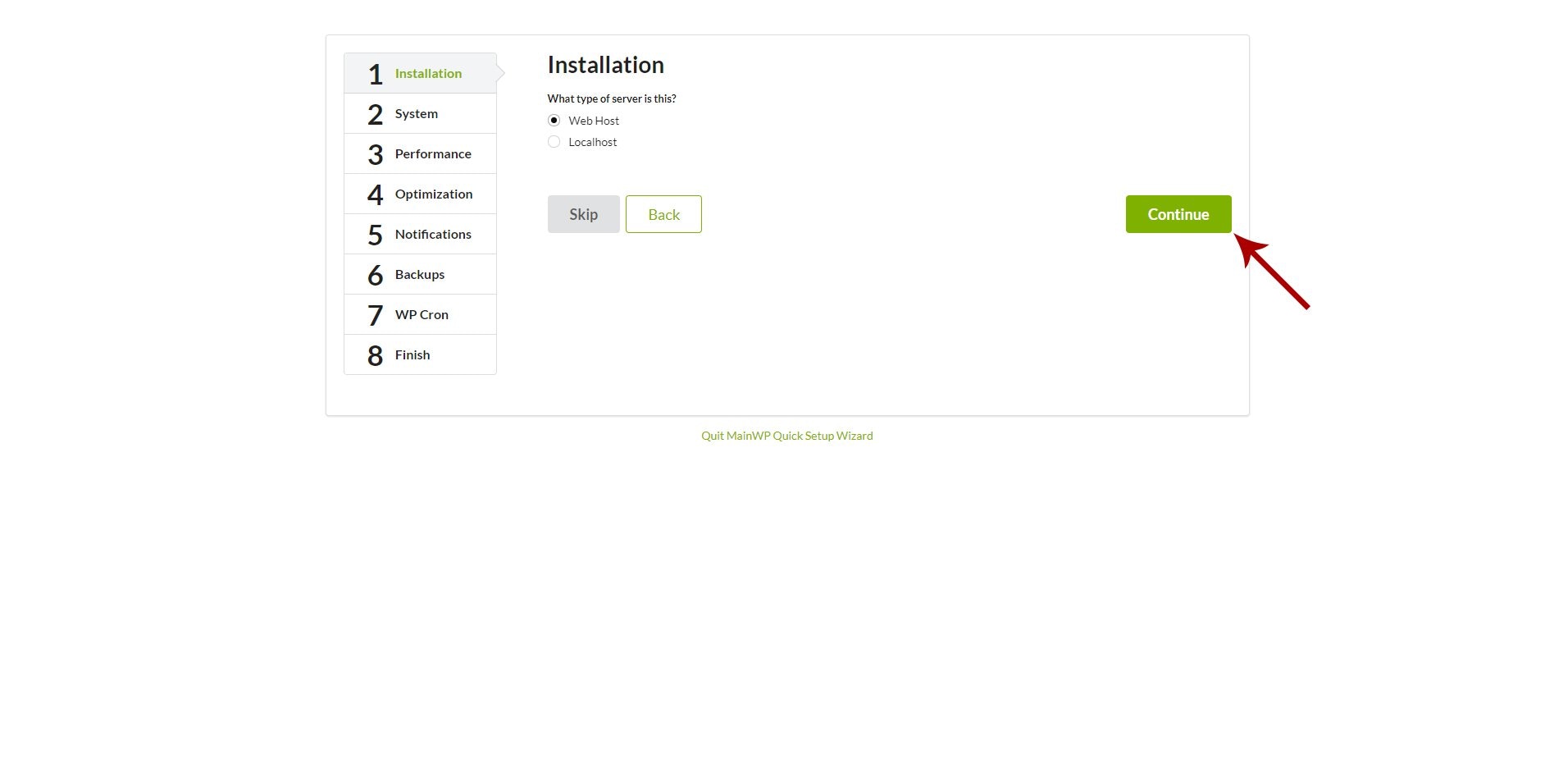Click step number 1 in the sidebar
This screenshot has height=777, width=1568.
pyautogui.click(x=376, y=74)
